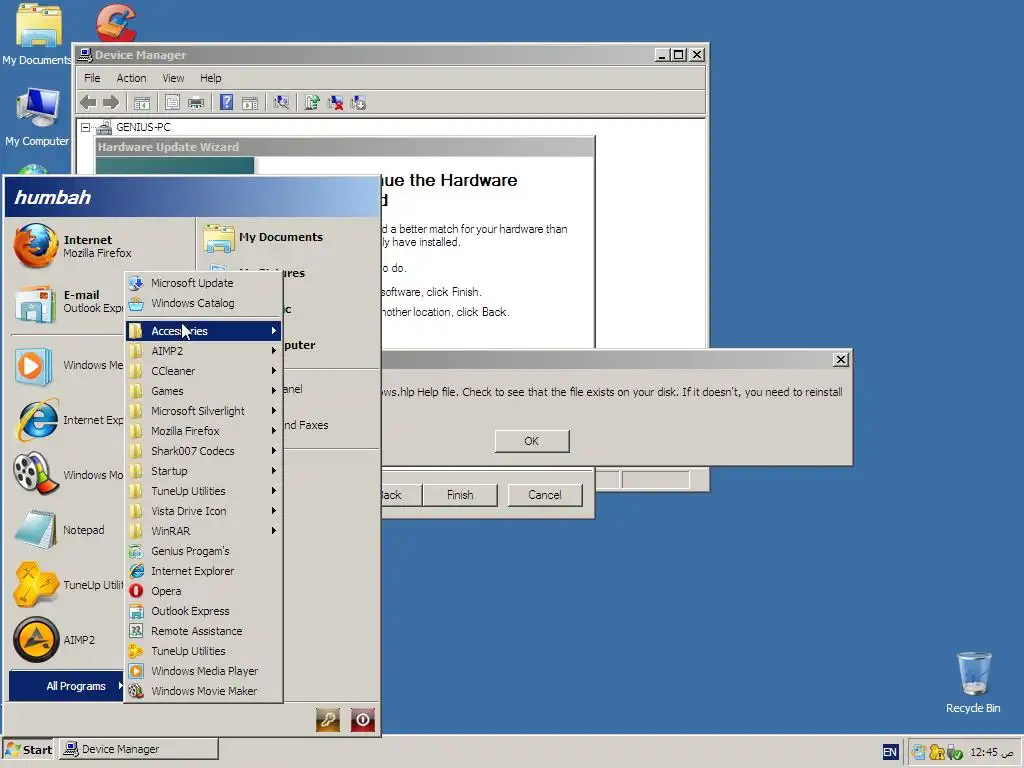Viewport: 1024px width, 768px height.
Task: Expand the WinRAR programs folder
Action: pos(204,531)
